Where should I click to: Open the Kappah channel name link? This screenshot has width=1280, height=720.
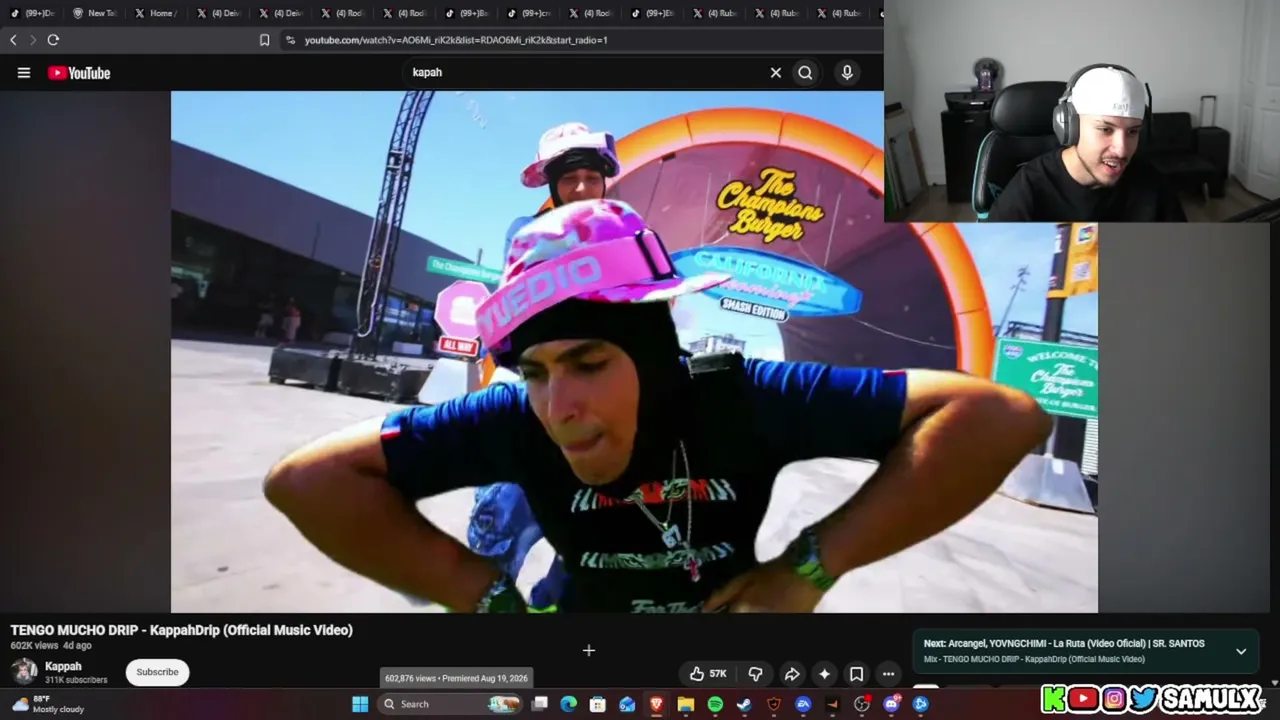(63, 666)
